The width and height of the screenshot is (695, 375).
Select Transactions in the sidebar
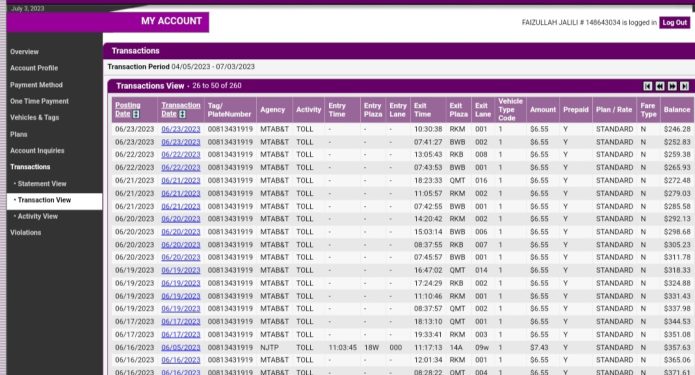(30, 167)
